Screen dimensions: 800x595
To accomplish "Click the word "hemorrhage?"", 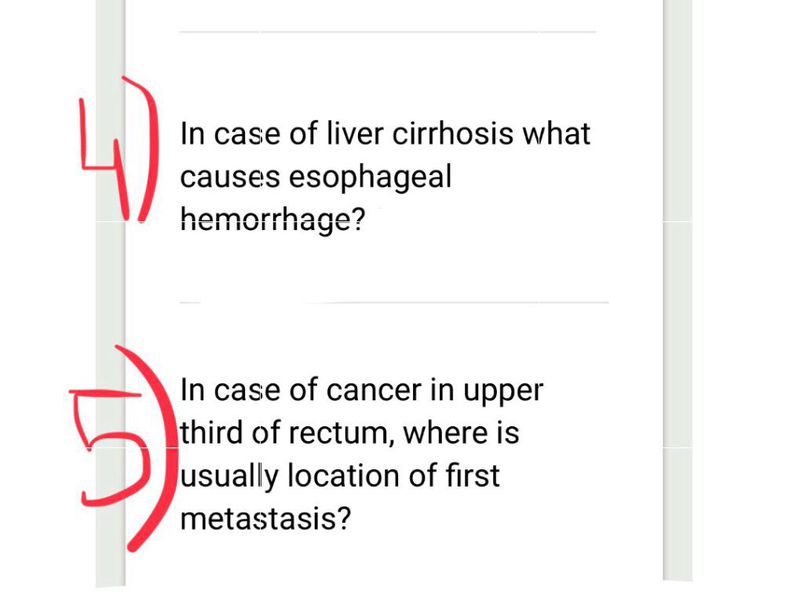I will (x=272, y=220).
